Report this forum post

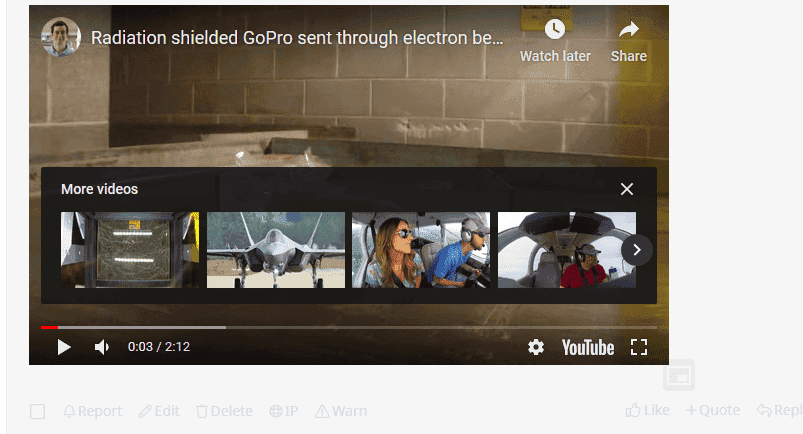click(x=93, y=411)
